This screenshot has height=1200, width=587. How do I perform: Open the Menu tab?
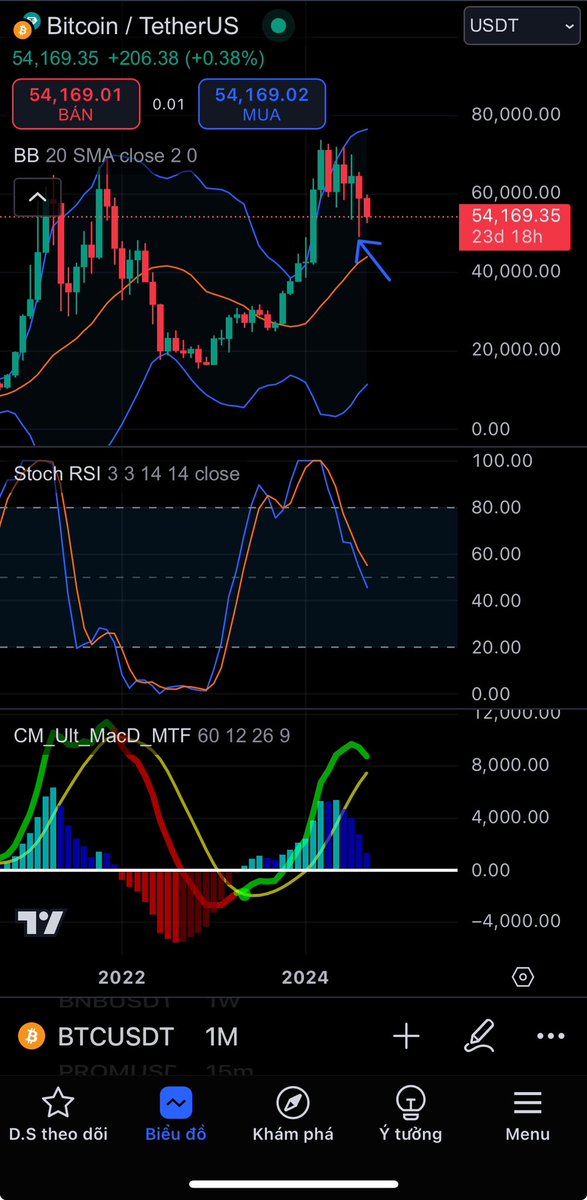527,1115
